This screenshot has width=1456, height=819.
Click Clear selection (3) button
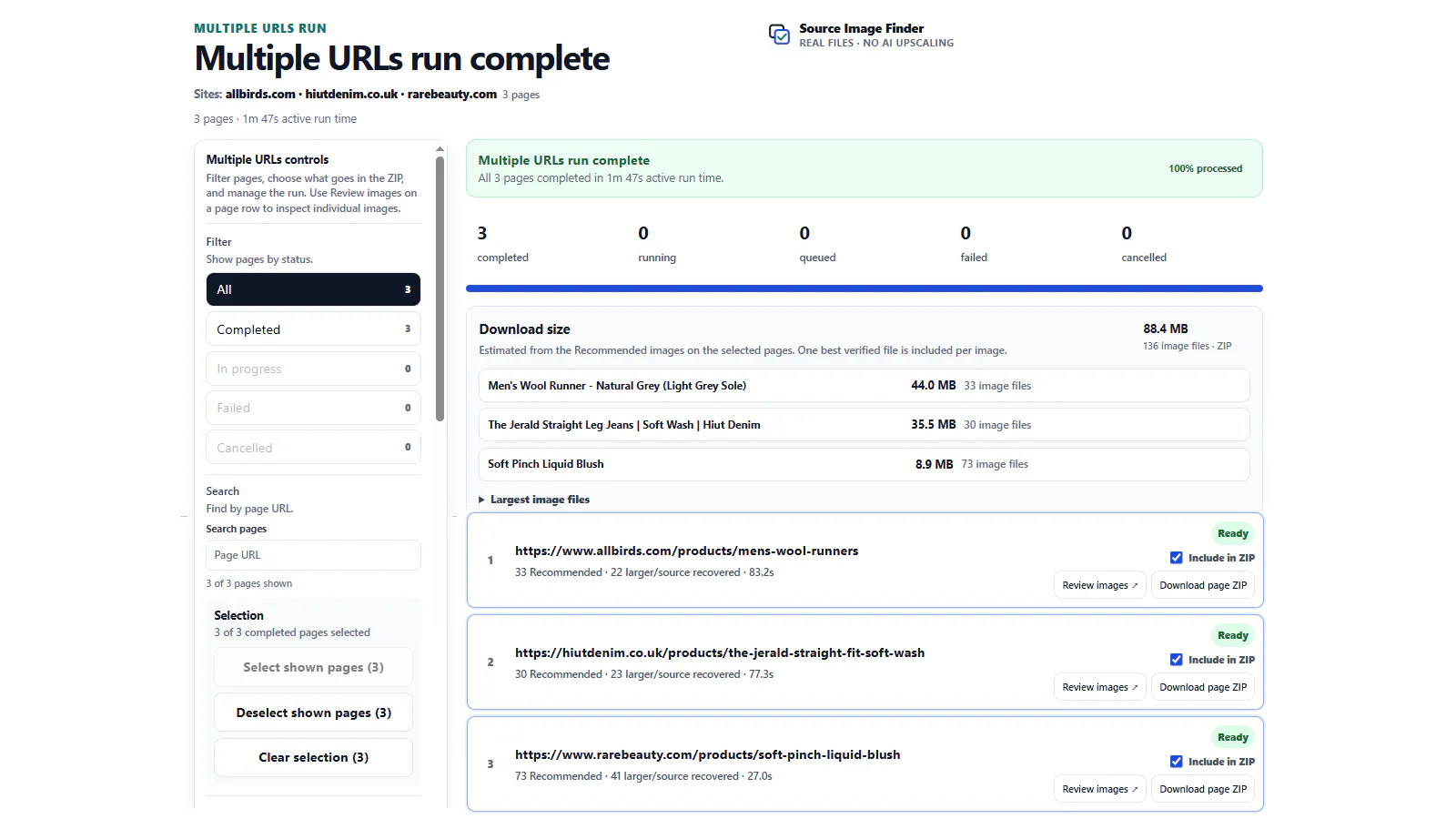313,757
